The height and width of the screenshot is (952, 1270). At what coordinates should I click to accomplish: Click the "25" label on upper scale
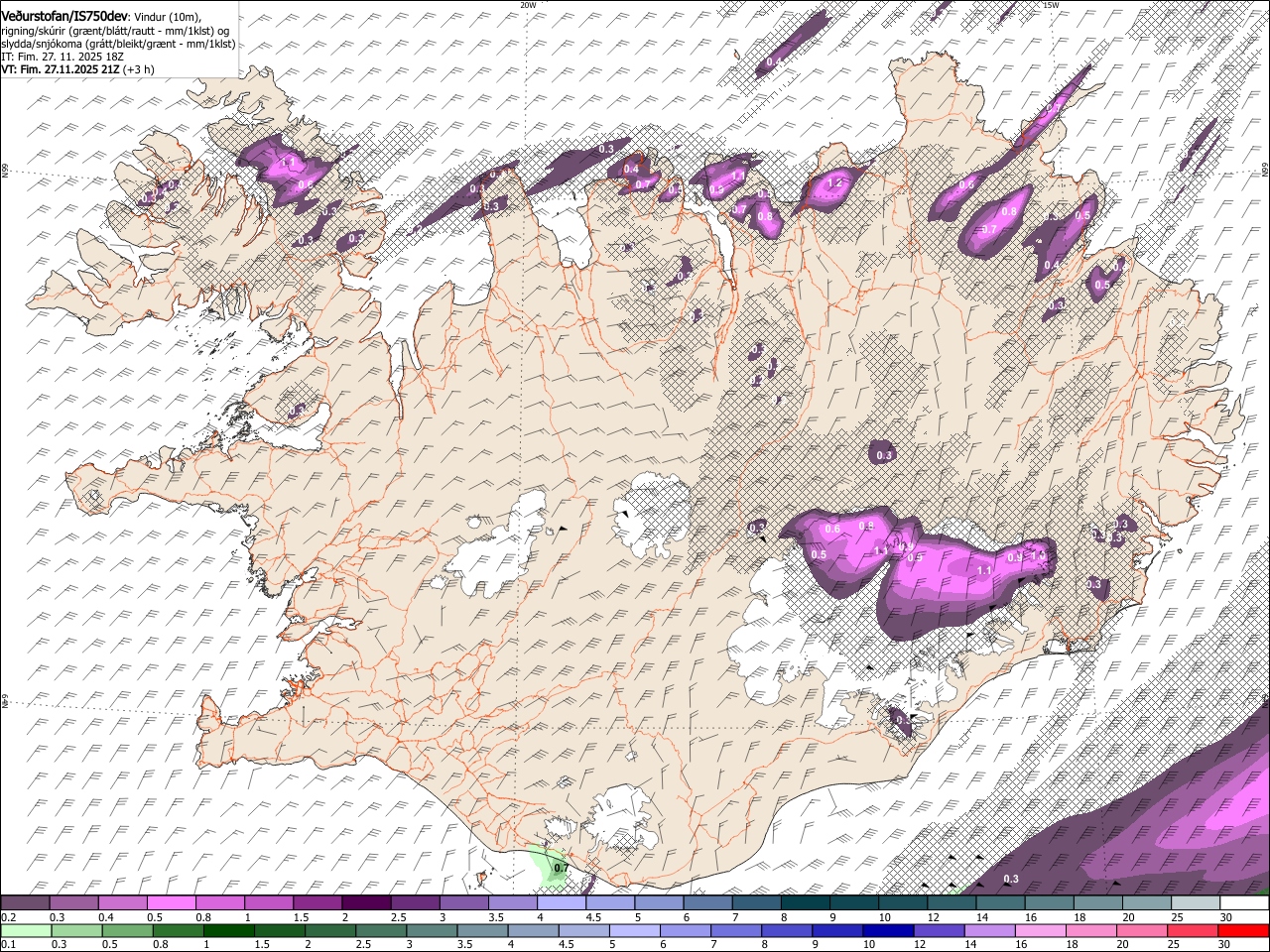pos(1178,917)
